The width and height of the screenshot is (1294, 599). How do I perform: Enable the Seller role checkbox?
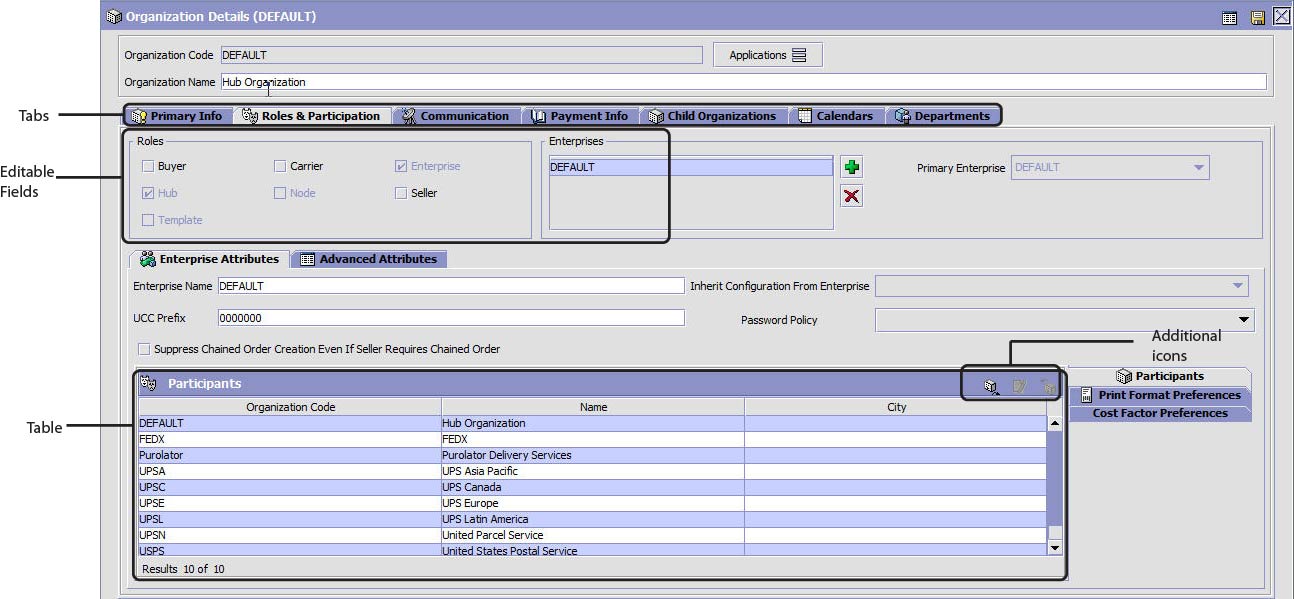pos(401,193)
